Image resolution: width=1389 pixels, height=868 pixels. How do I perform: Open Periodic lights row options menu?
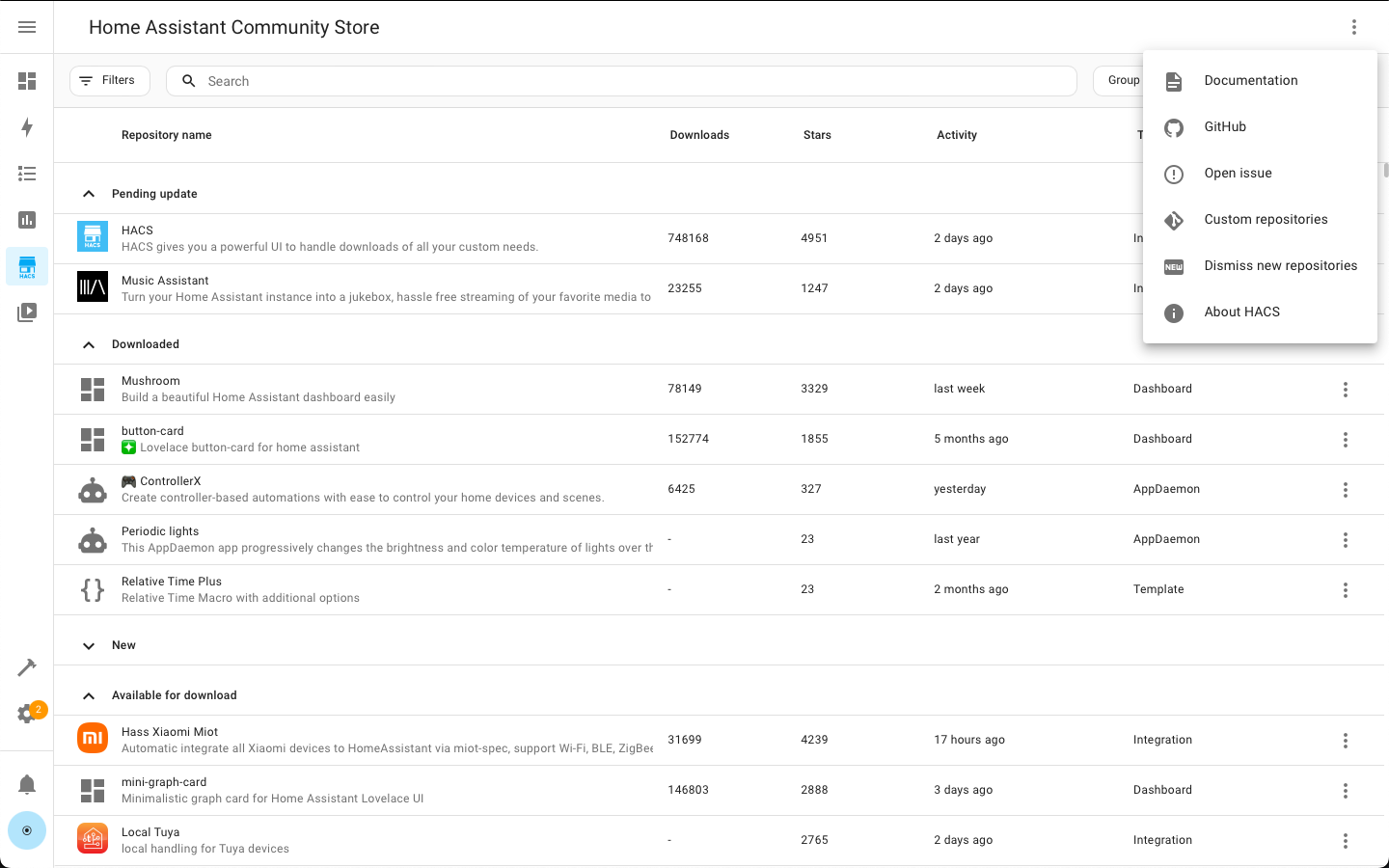(x=1346, y=540)
